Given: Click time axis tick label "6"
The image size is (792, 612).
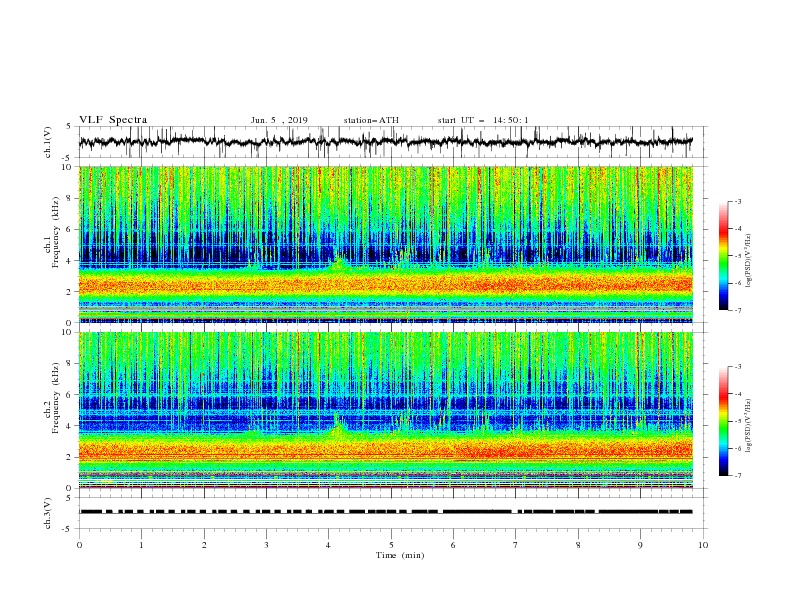Looking at the screenshot, I should click(x=453, y=545).
